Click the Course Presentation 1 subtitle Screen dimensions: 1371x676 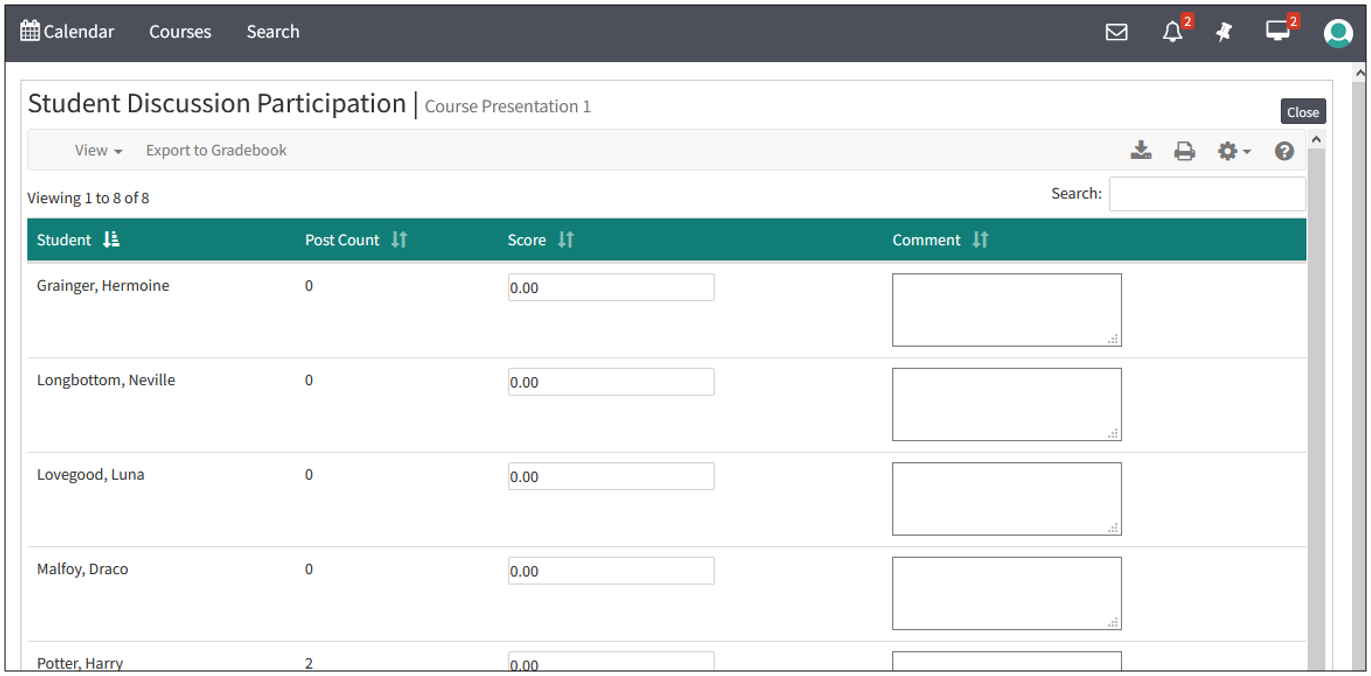508,106
